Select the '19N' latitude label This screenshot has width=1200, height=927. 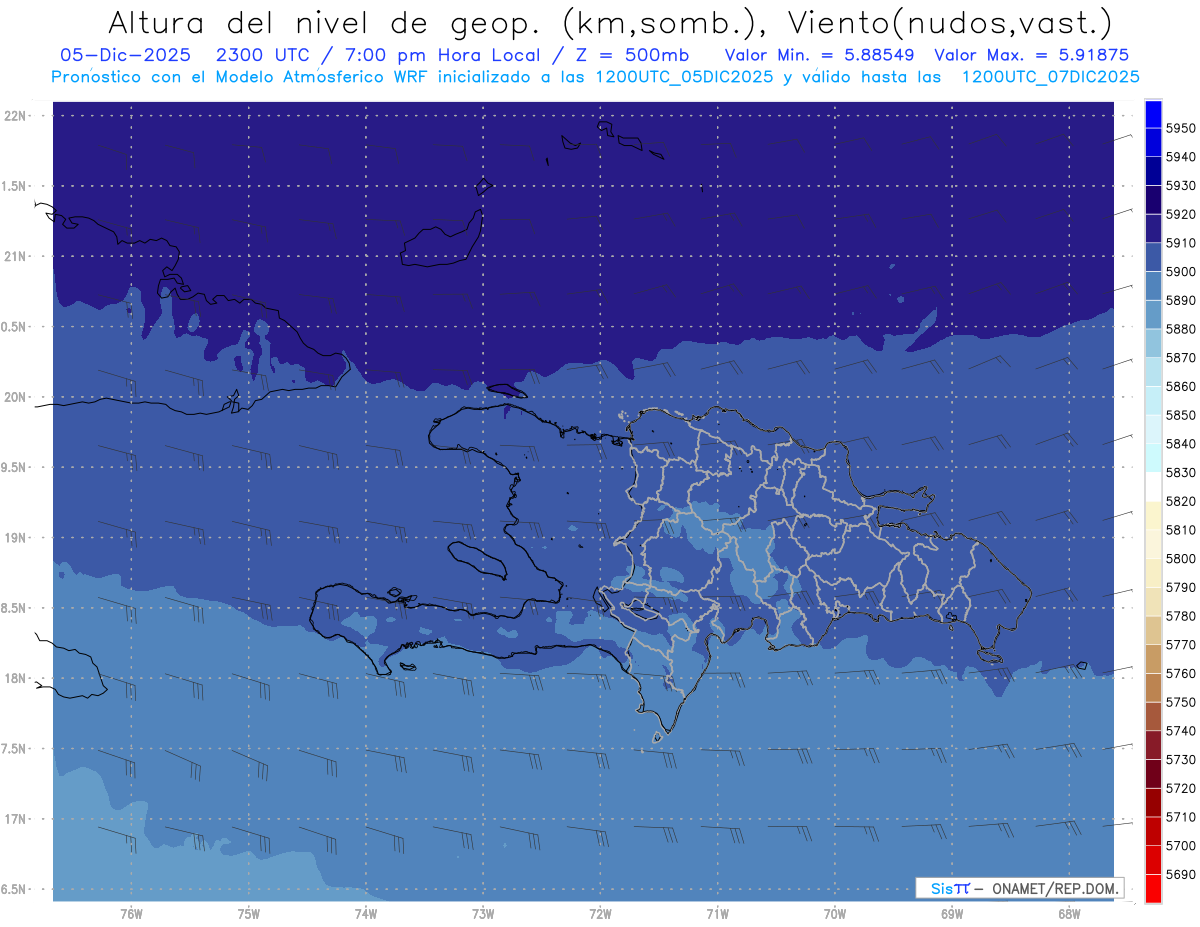pos(16,538)
